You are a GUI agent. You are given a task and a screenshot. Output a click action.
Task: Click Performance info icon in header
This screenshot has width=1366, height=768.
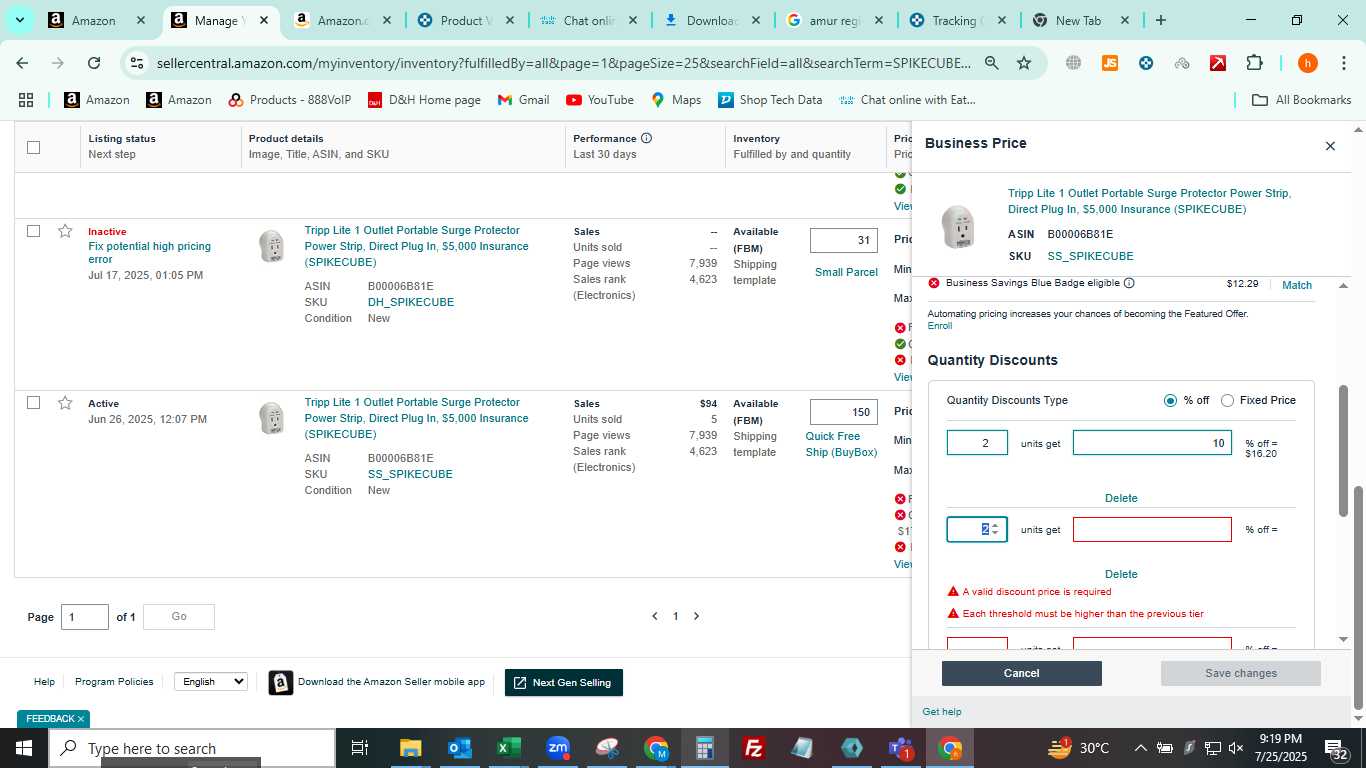click(646, 138)
